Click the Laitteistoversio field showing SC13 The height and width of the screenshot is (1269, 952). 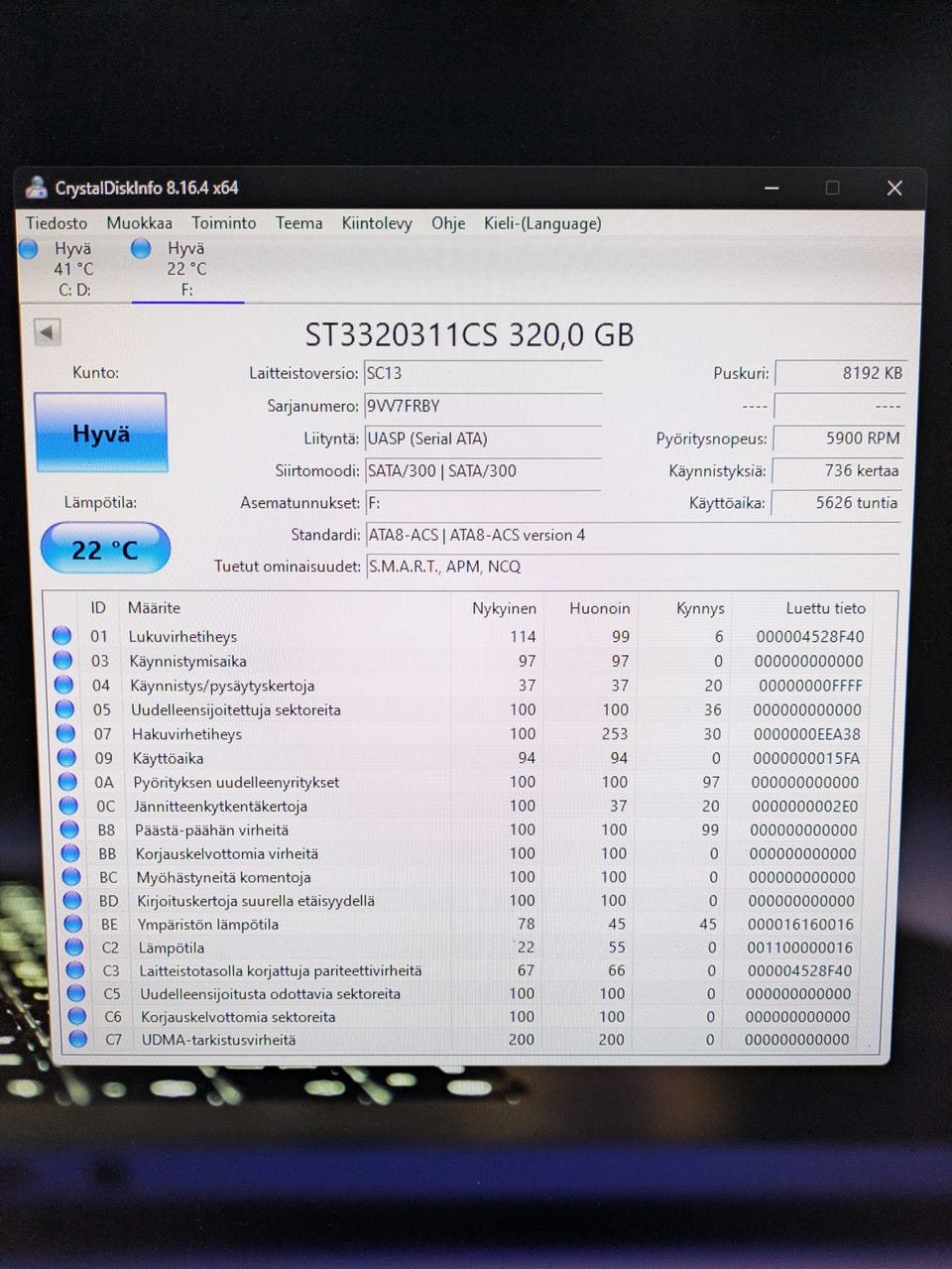tap(483, 373)
